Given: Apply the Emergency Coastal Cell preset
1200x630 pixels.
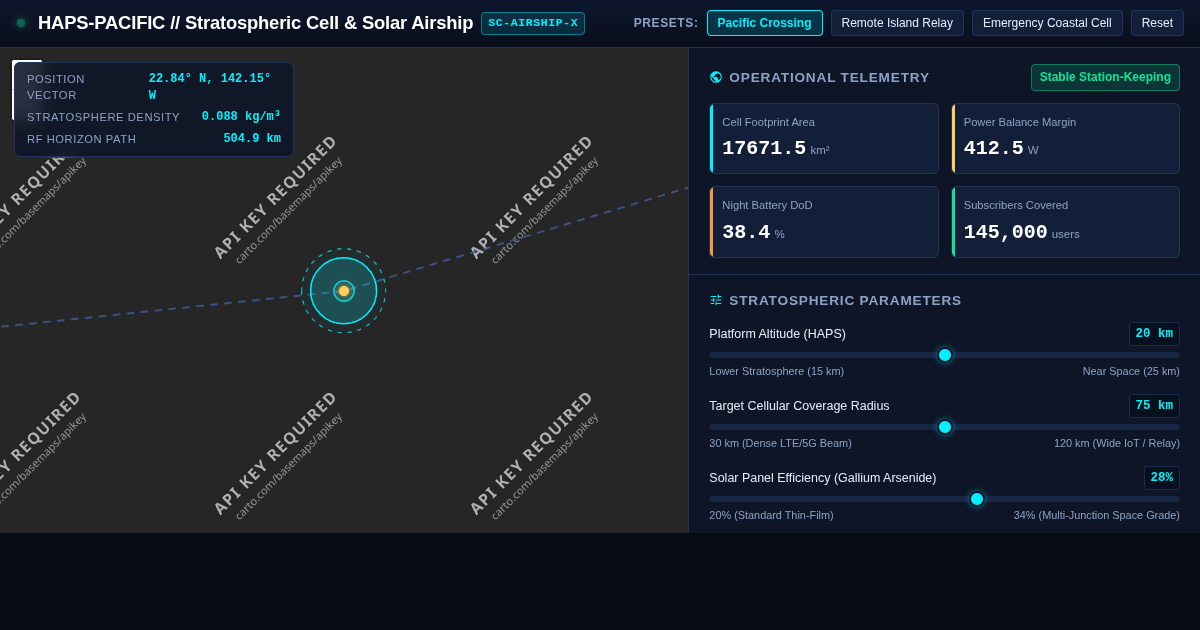Looking at the screenshot, I should point(1046,23).
